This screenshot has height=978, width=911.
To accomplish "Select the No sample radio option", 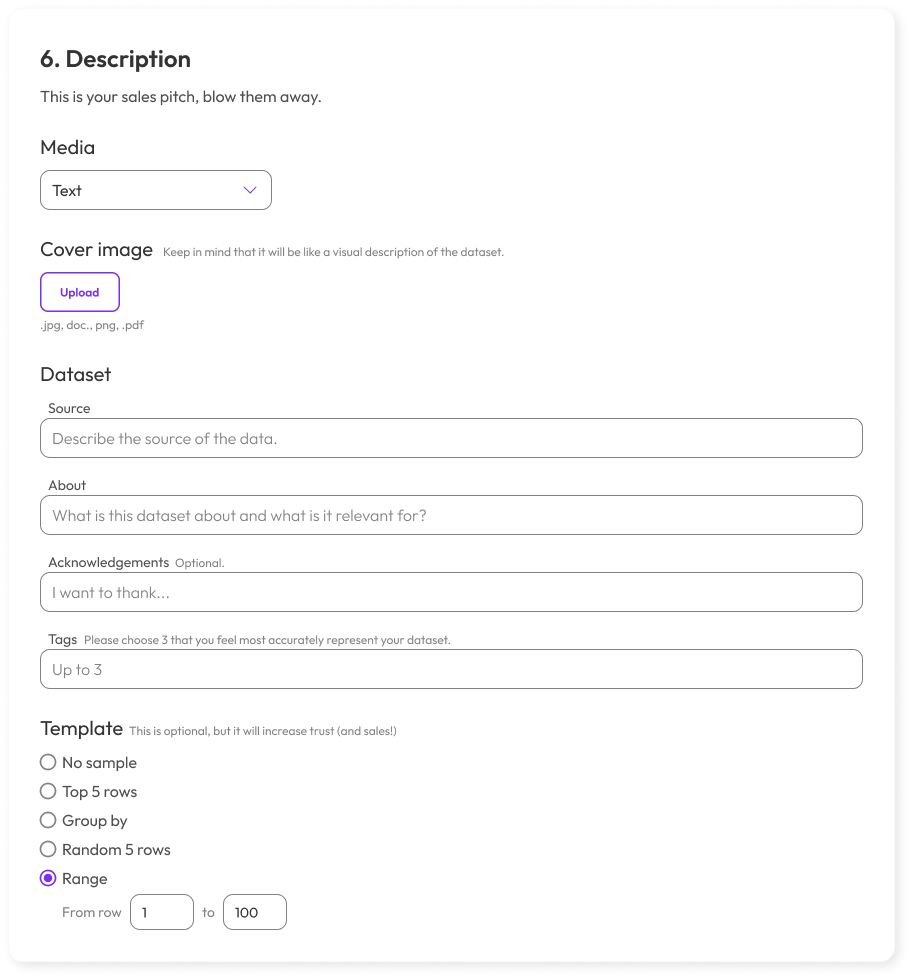I will pos(48,762).
